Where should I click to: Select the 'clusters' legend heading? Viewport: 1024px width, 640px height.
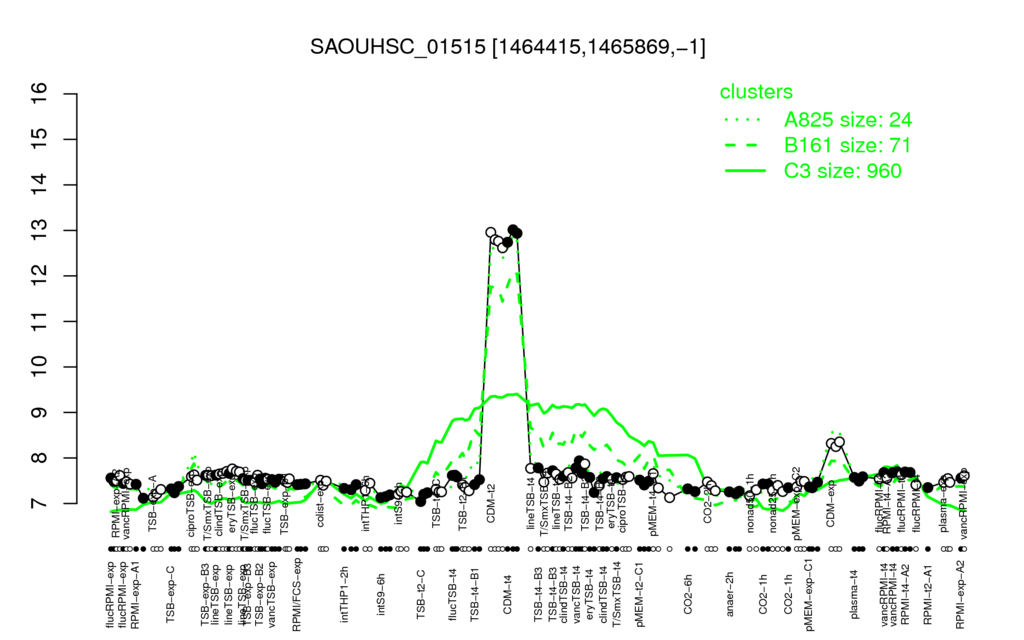(x=756, y=91)
